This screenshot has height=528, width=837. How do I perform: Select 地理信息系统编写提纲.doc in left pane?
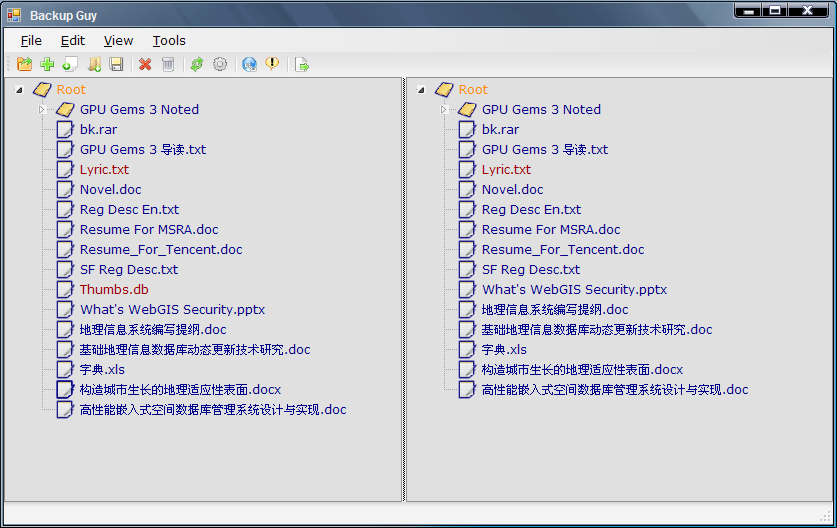[153, 330]
